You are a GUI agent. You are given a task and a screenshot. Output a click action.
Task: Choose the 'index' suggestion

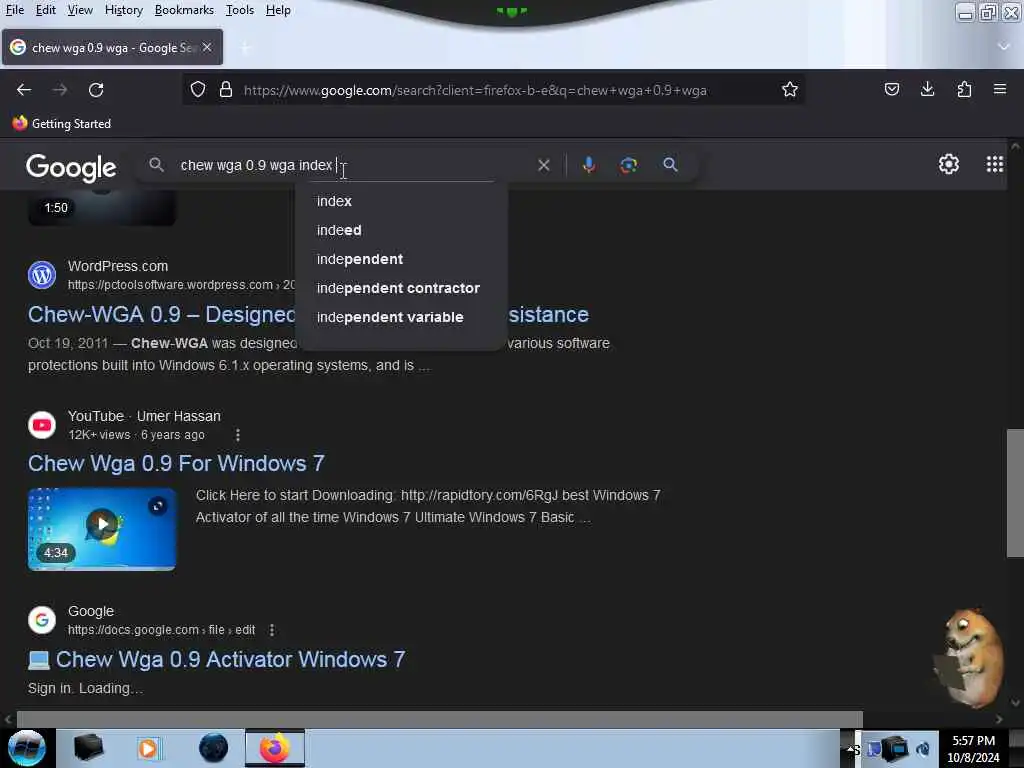click(x=401, y=201)
